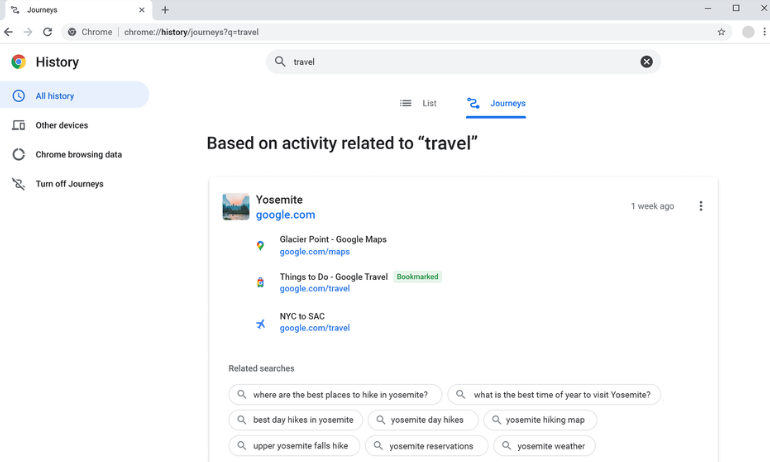Clear the travel search with the X icon
This screenshot has height=462, width=770.
point(646,62)
